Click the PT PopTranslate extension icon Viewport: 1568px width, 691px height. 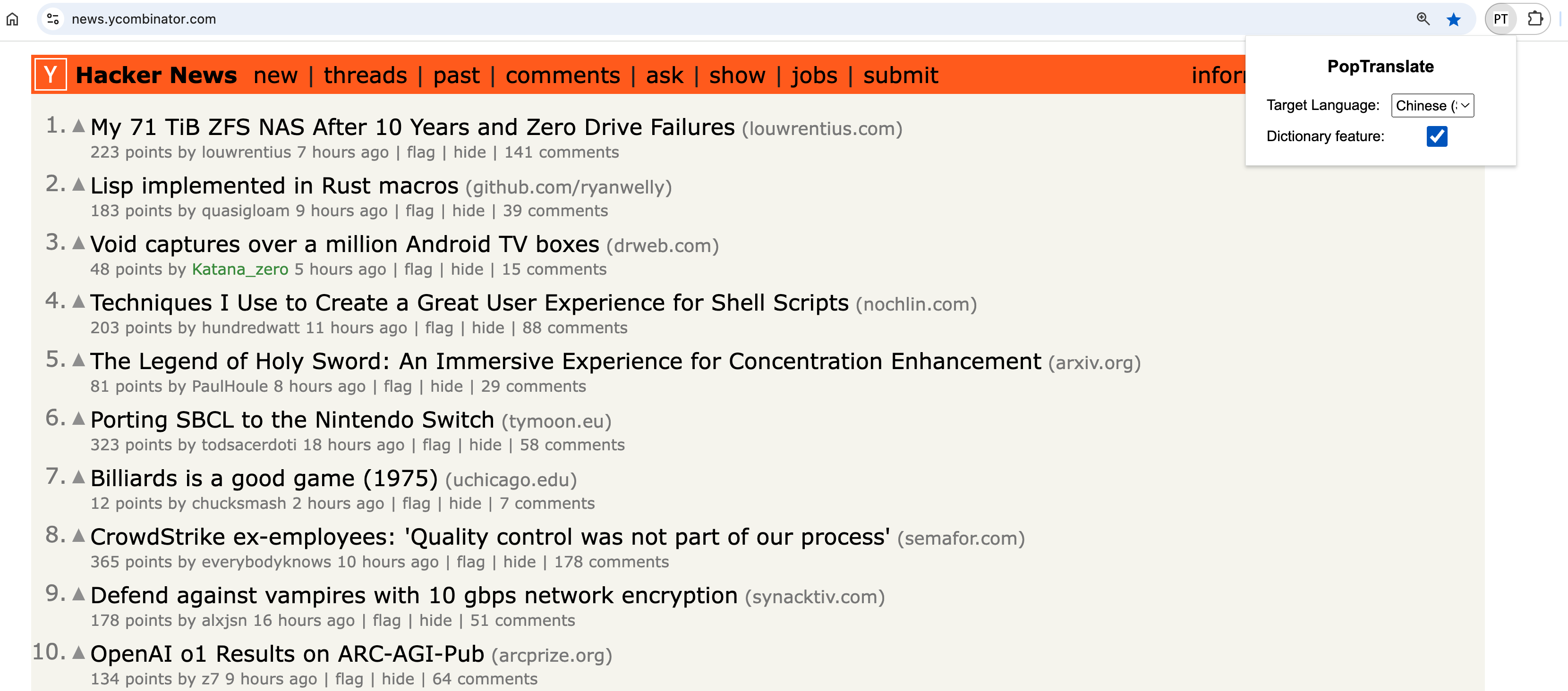1500,19
